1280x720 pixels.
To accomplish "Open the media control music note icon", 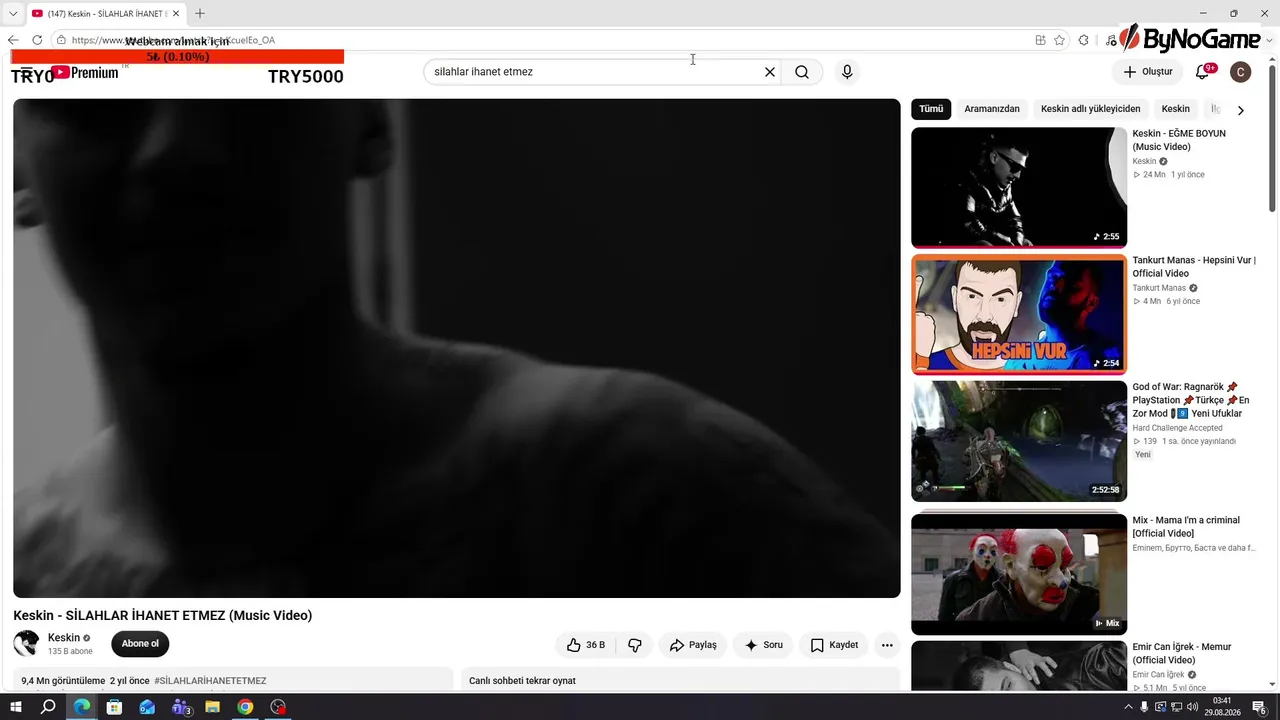I will [1111, 40].
